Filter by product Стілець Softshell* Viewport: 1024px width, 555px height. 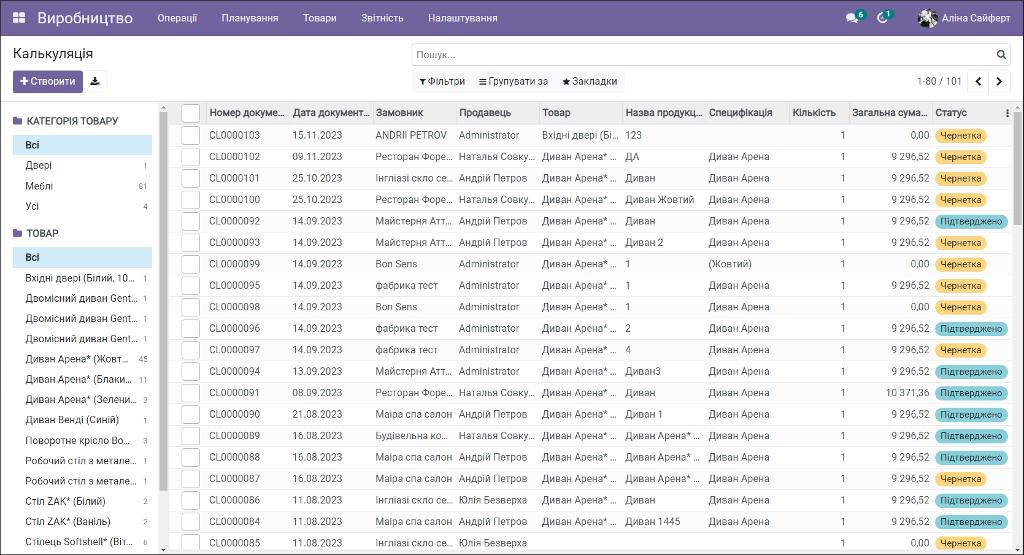point(82,542)
